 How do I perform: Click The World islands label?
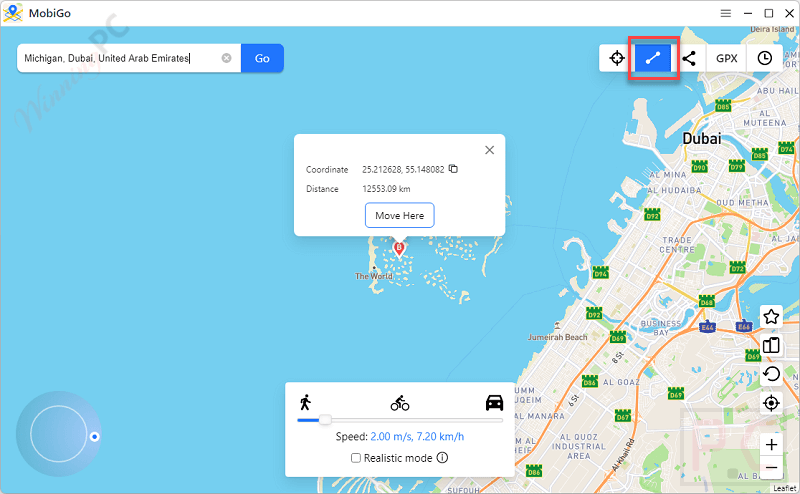click(x=374, y=276)
